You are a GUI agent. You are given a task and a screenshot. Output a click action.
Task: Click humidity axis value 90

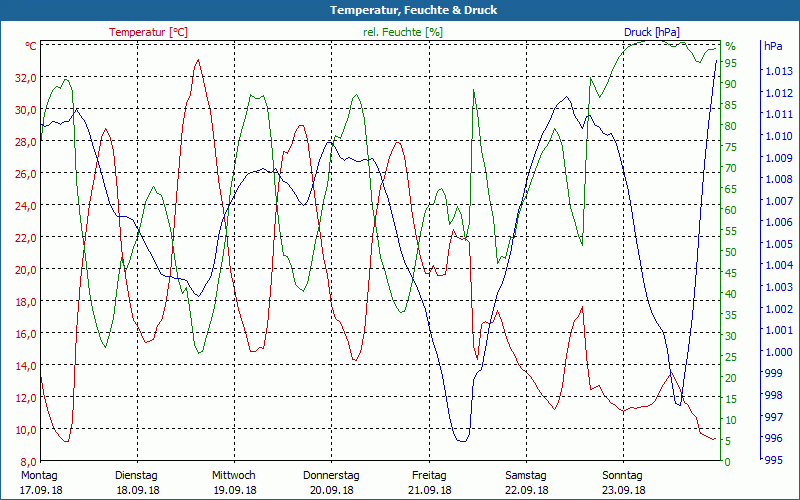coord(730,84)
